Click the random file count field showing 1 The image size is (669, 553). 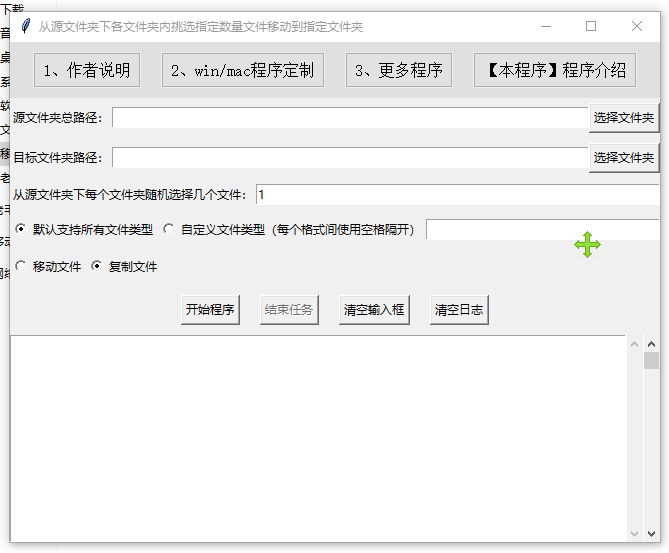(x=458, y=195)
